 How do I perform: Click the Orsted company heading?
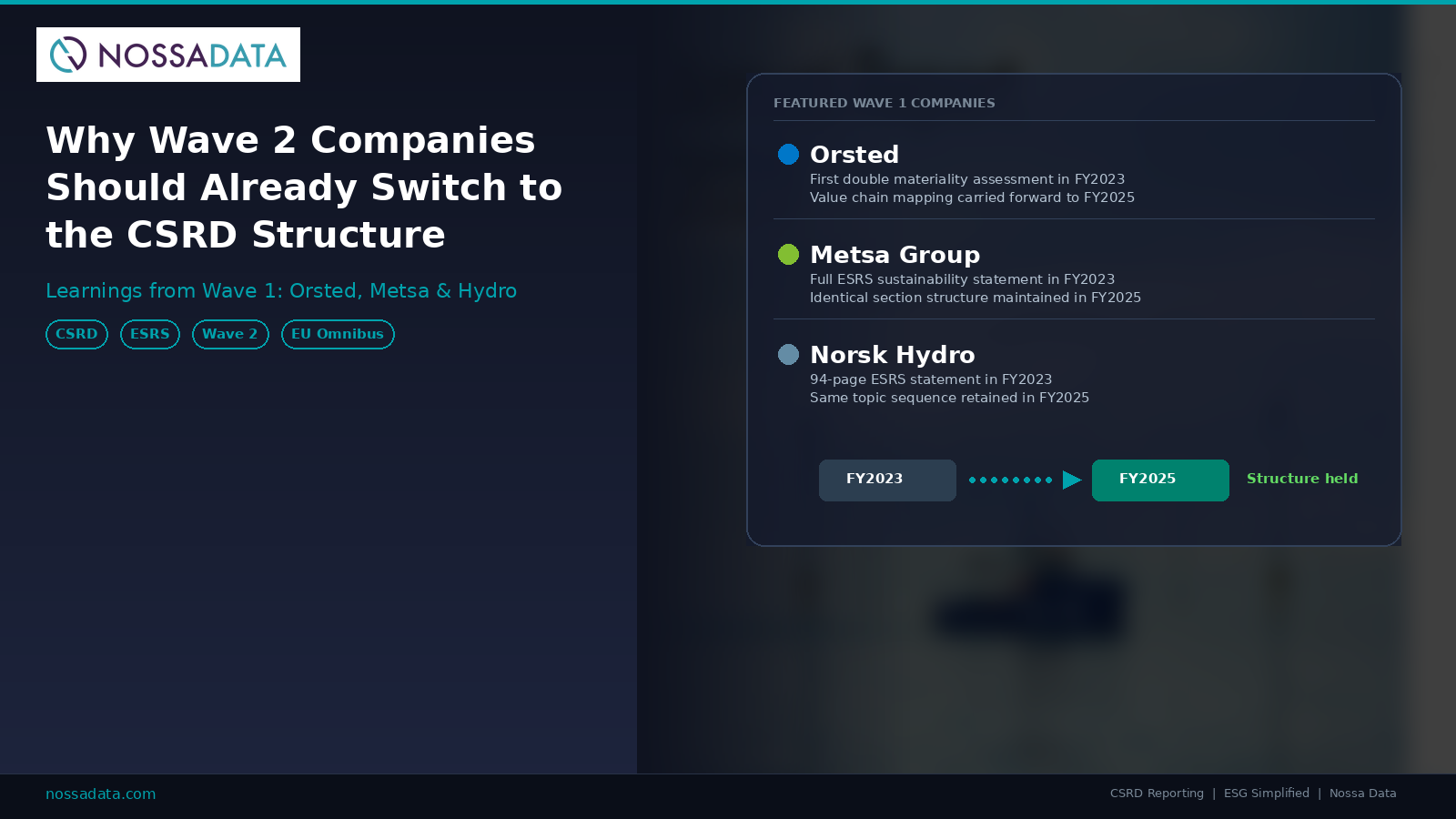coord(854,155)
